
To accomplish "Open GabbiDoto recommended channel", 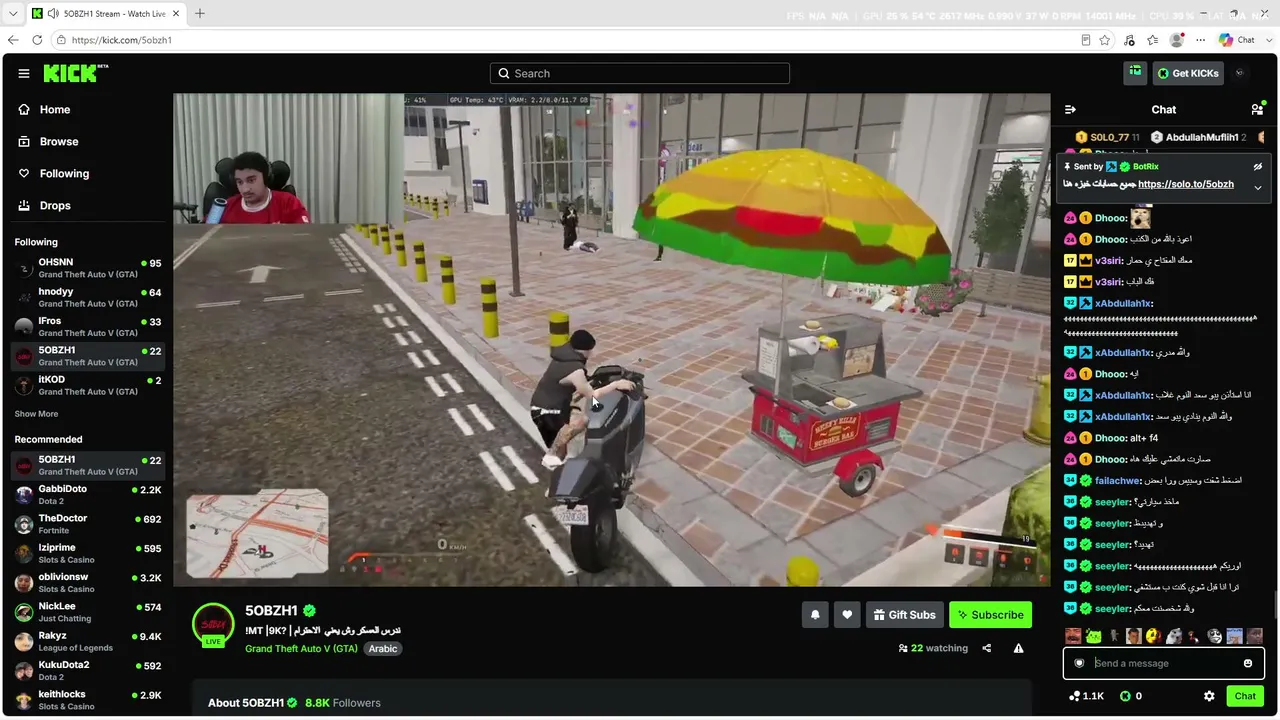I will (87, 495).
